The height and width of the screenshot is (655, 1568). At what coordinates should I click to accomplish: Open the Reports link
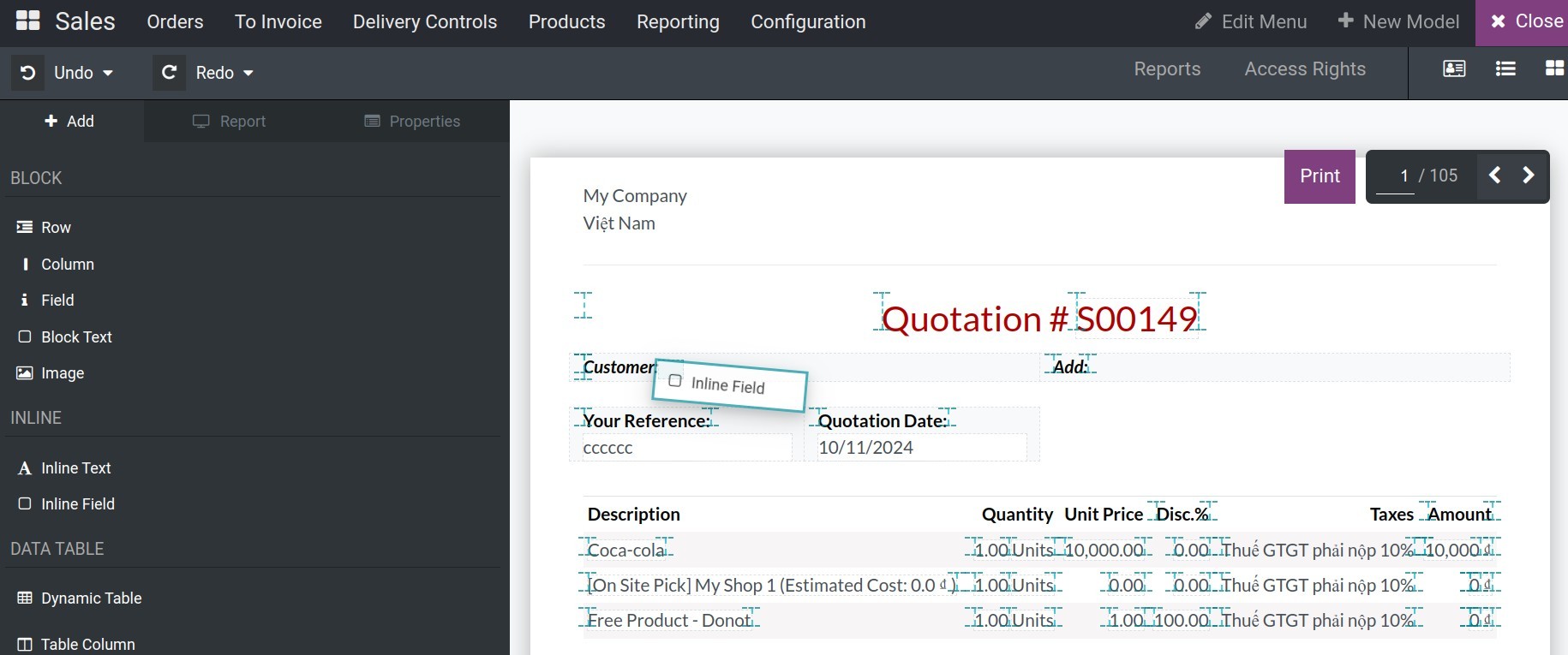click(1167, 69)
